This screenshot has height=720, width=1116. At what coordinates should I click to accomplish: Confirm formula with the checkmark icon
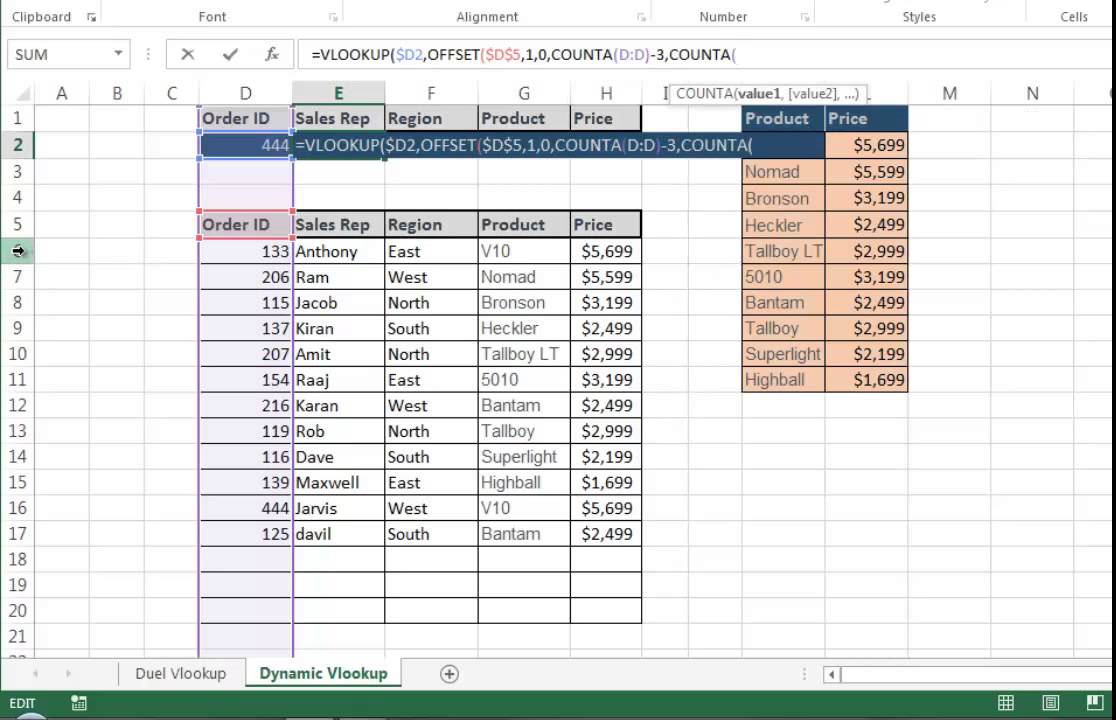coord(230,54)
